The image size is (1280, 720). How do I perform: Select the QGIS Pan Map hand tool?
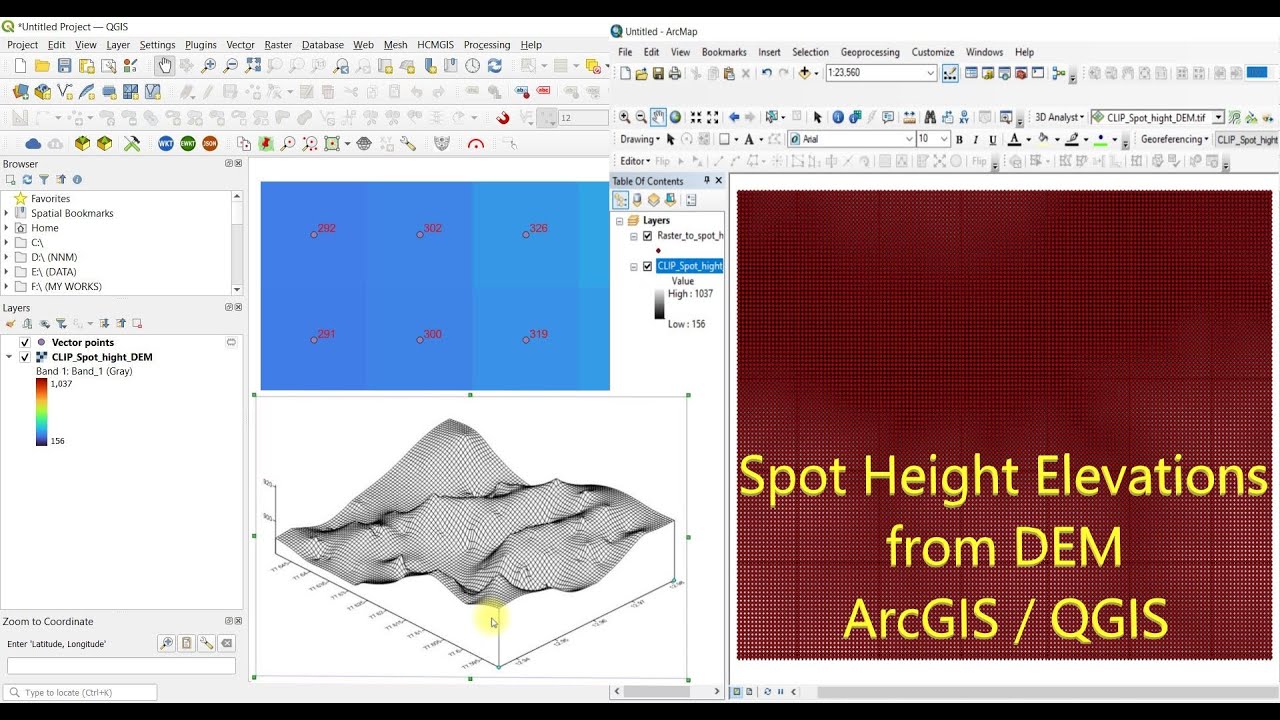pyautogui.click(x=165, y=66)
